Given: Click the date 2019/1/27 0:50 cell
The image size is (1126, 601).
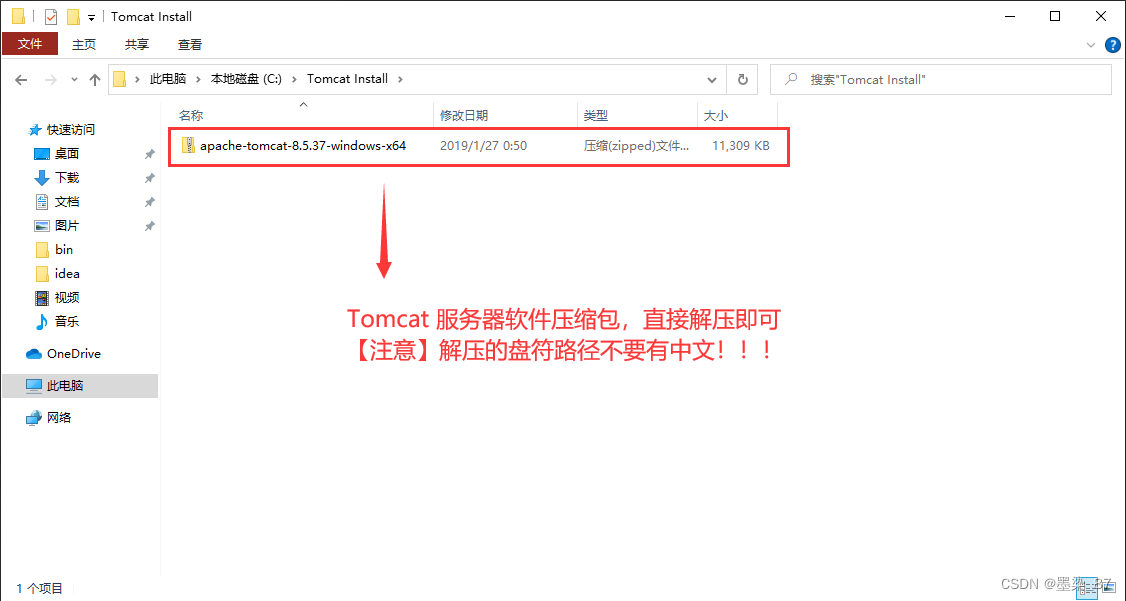Looking at the screenshot, I should click(x=483, y=146).
